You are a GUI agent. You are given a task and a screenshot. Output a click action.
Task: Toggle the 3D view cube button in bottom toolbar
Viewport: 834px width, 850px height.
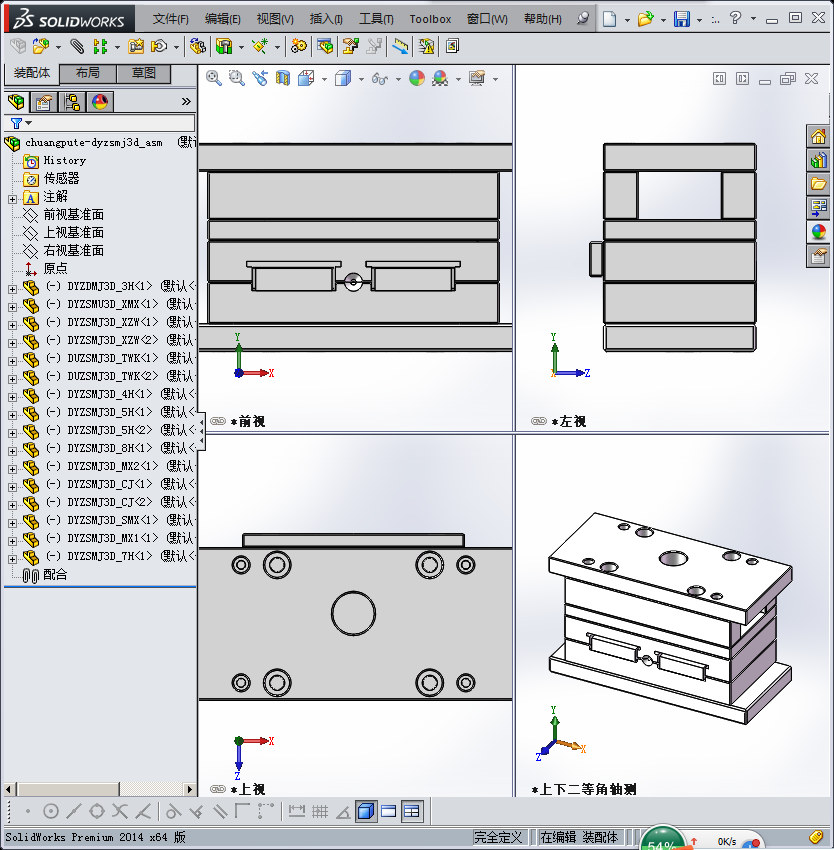pyautogui.click(x=366, y=812)
